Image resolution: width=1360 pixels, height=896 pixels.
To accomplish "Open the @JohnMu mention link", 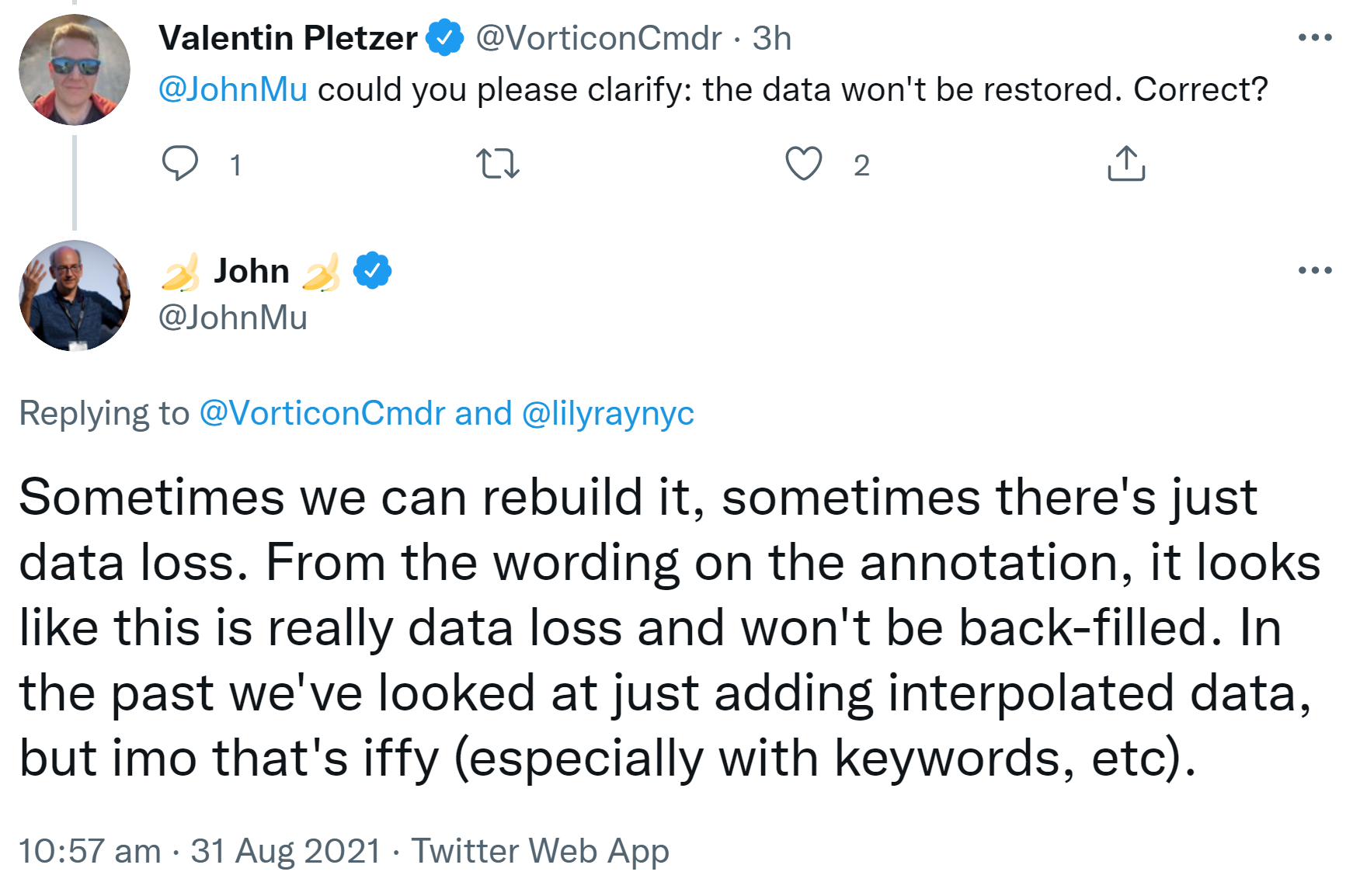I will (233, 90).
